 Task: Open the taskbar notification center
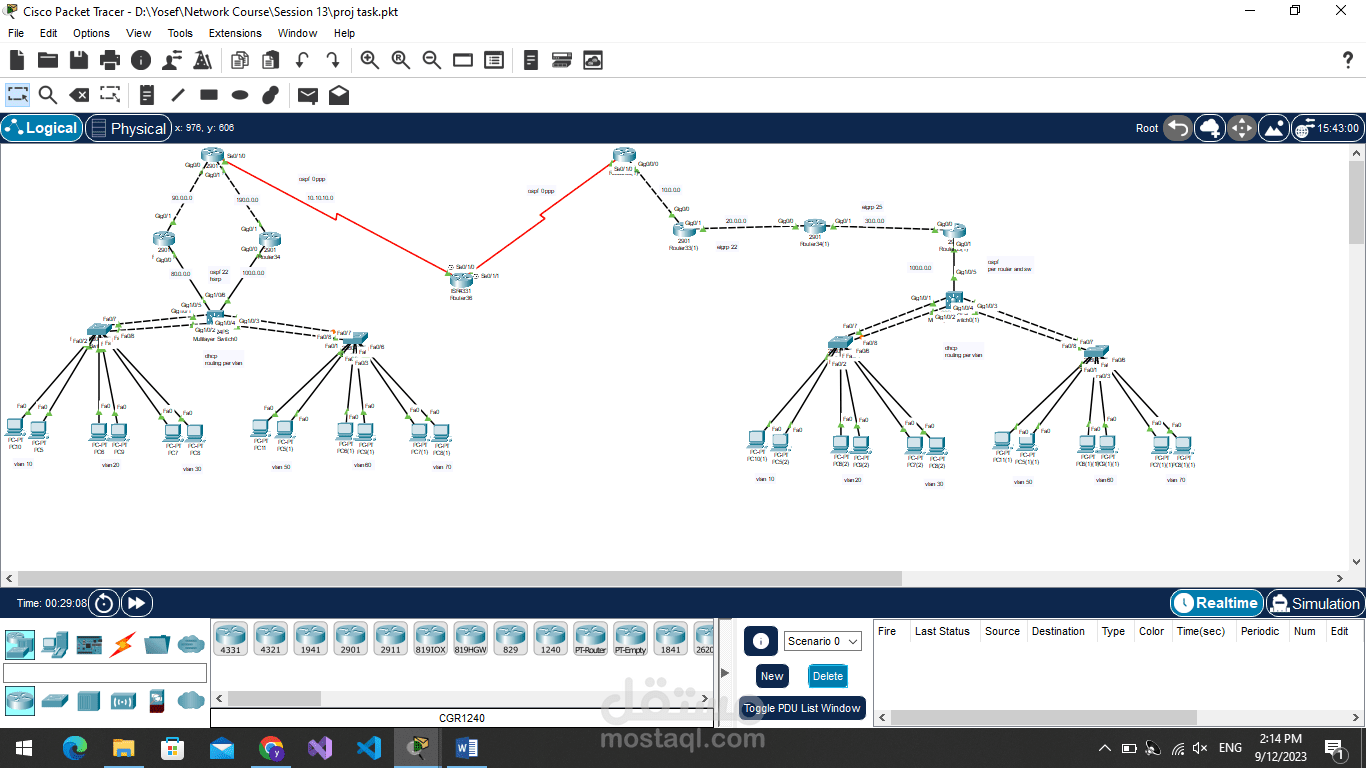coord(1333,748)
